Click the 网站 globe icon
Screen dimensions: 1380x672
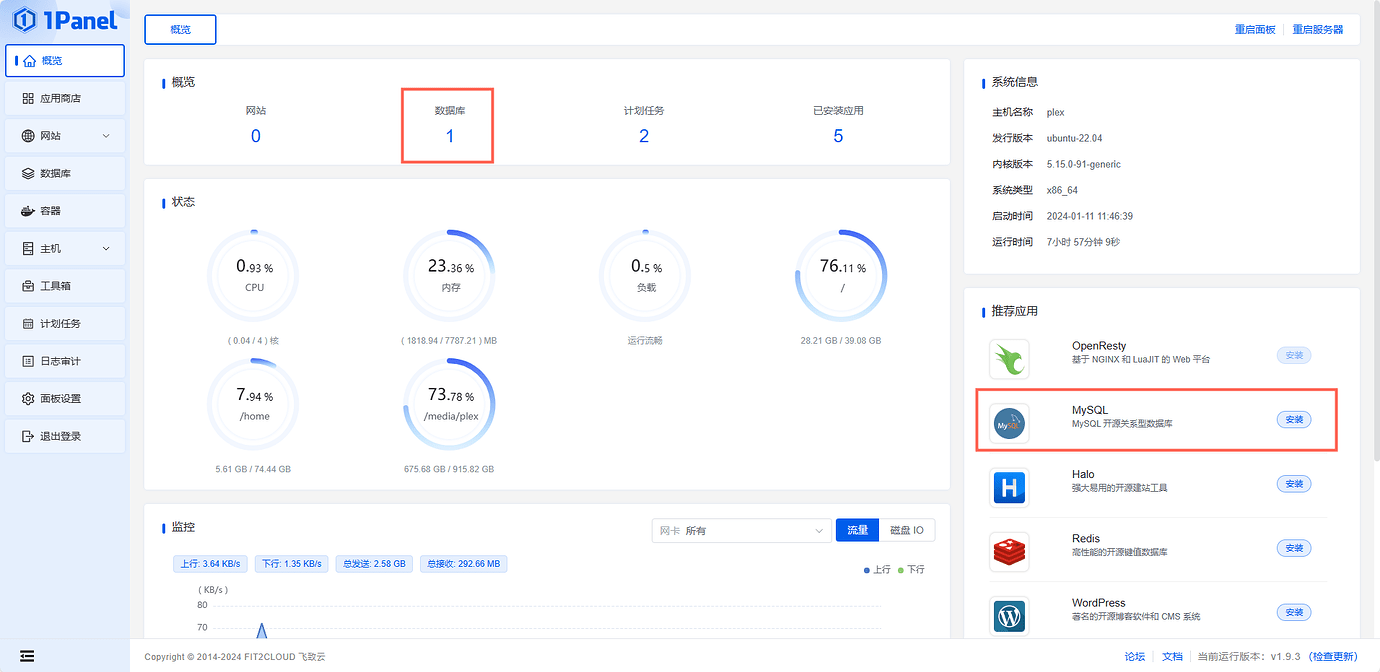(x=28, y=136)
